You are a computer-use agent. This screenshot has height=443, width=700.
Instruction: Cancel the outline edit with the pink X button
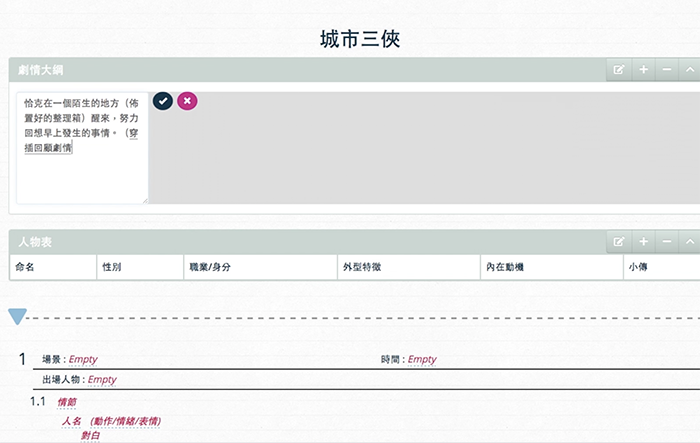(x=187, y=101)
